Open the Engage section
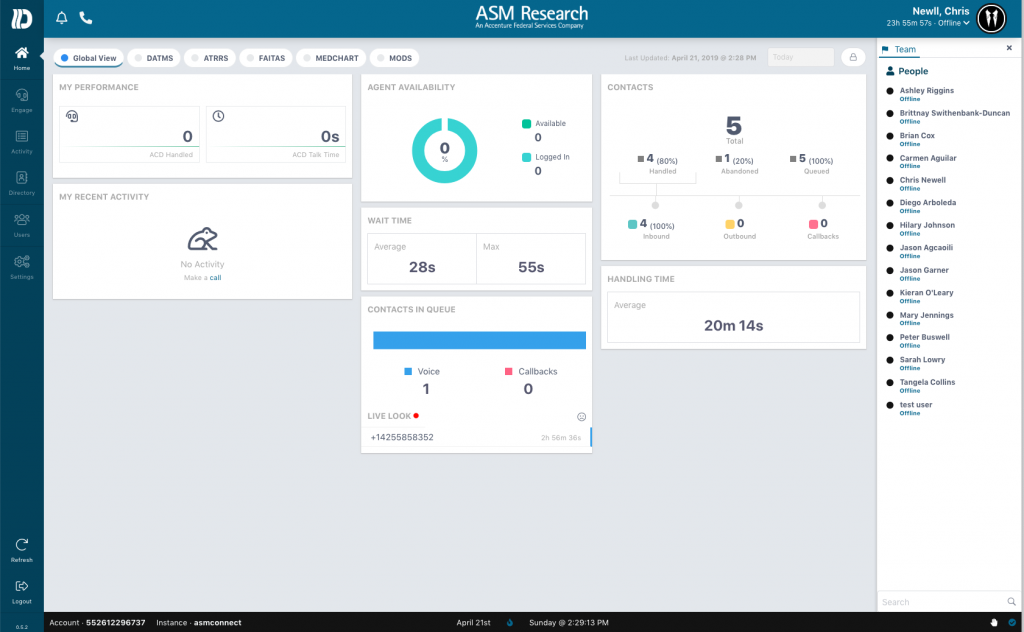This screenshot has width=1024, height=632. (x=22, y=100)
